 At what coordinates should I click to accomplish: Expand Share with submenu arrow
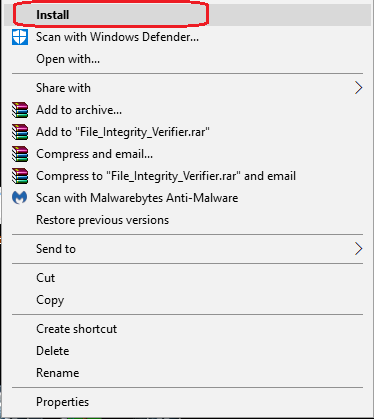358,88
